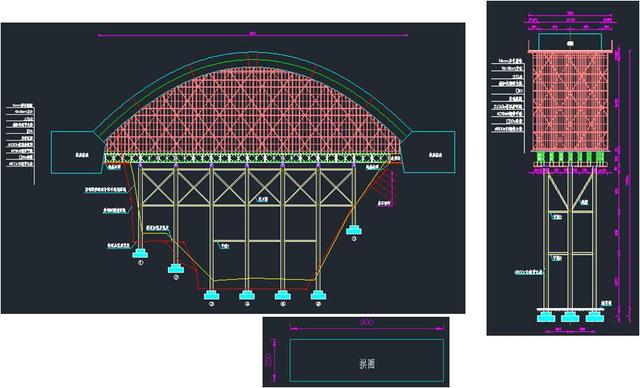Click the magenta stepped slope symbol
Image resolution: width=640 pixels, height=388 pixels.
coord(385,186)
